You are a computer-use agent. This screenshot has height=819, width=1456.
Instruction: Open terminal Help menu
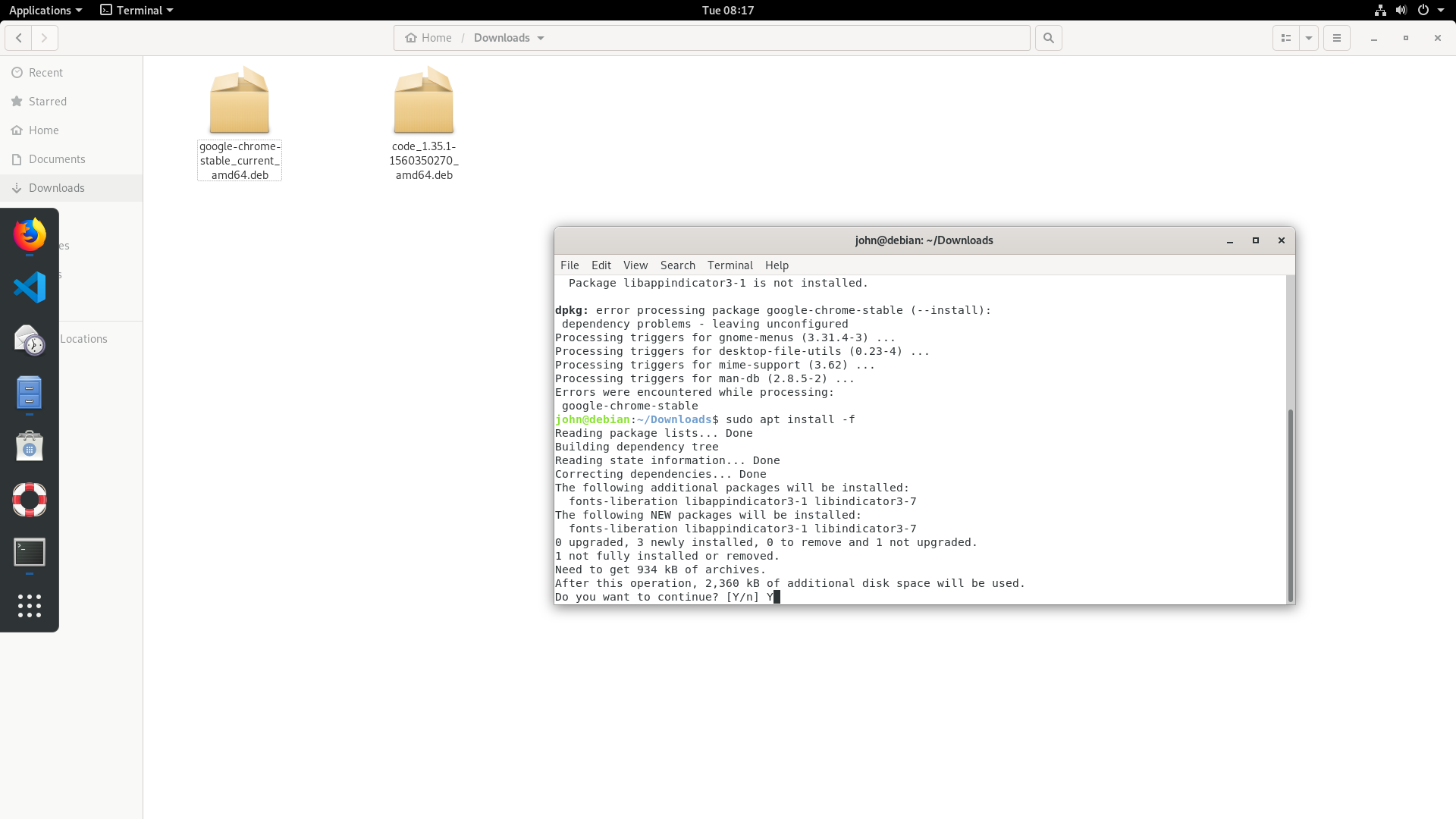(x=777, y=265)
